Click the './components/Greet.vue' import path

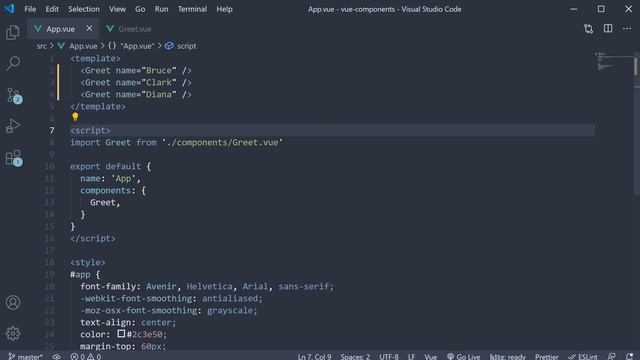222,142
